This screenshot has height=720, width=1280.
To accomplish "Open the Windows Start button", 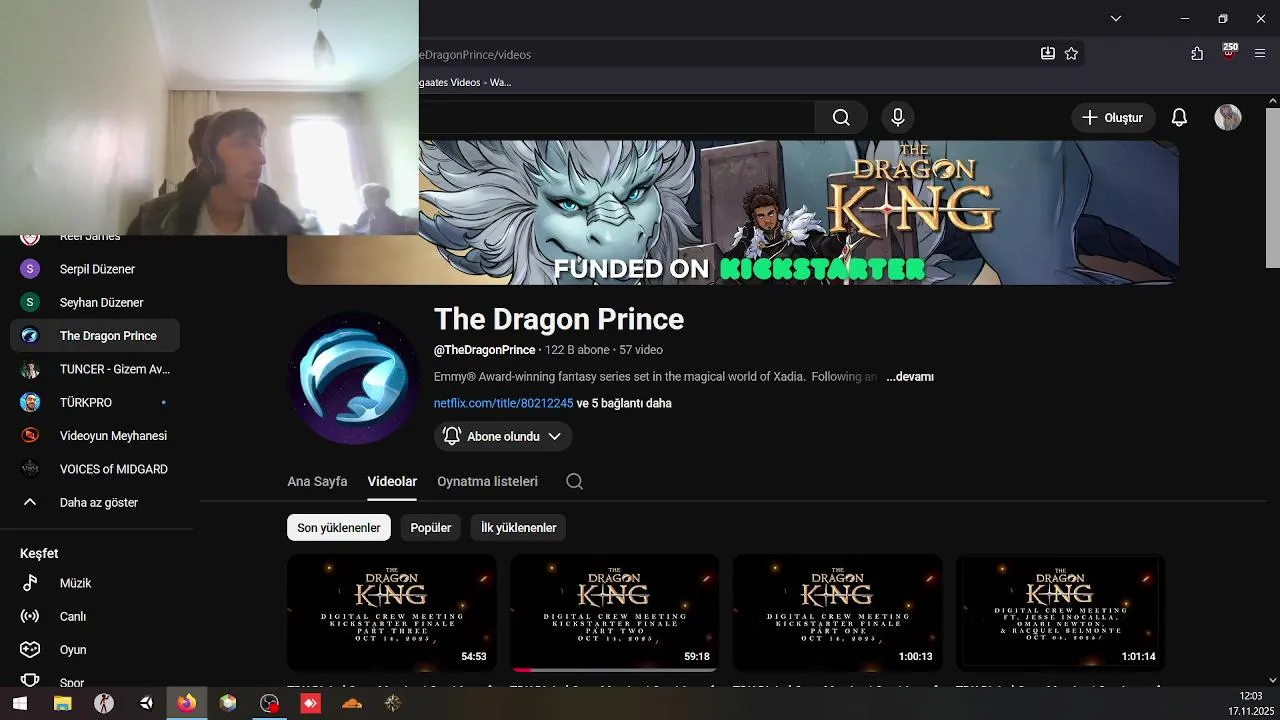I will pyautogui.click(x=19, y=703).
